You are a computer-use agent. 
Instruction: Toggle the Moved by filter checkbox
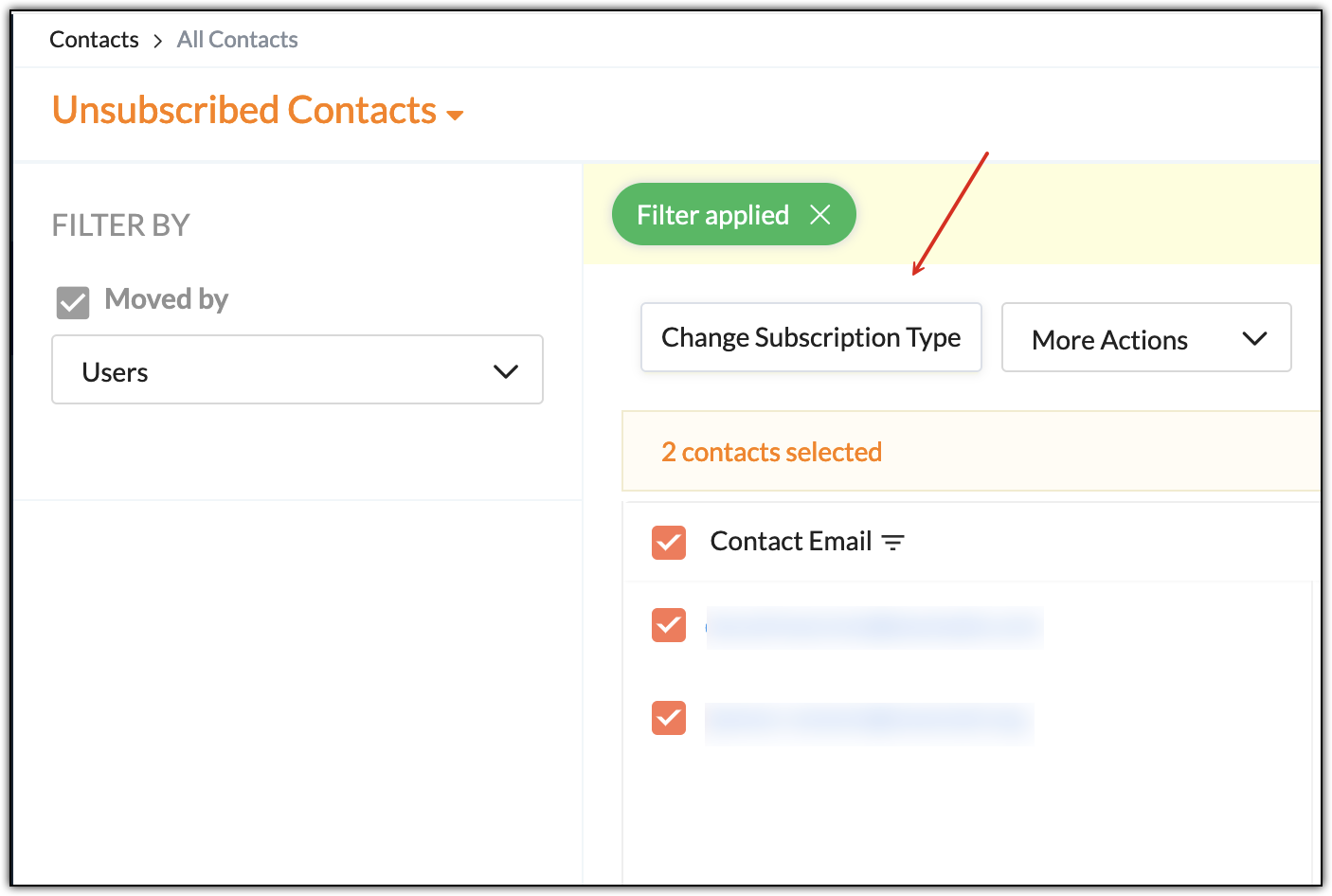73,303
